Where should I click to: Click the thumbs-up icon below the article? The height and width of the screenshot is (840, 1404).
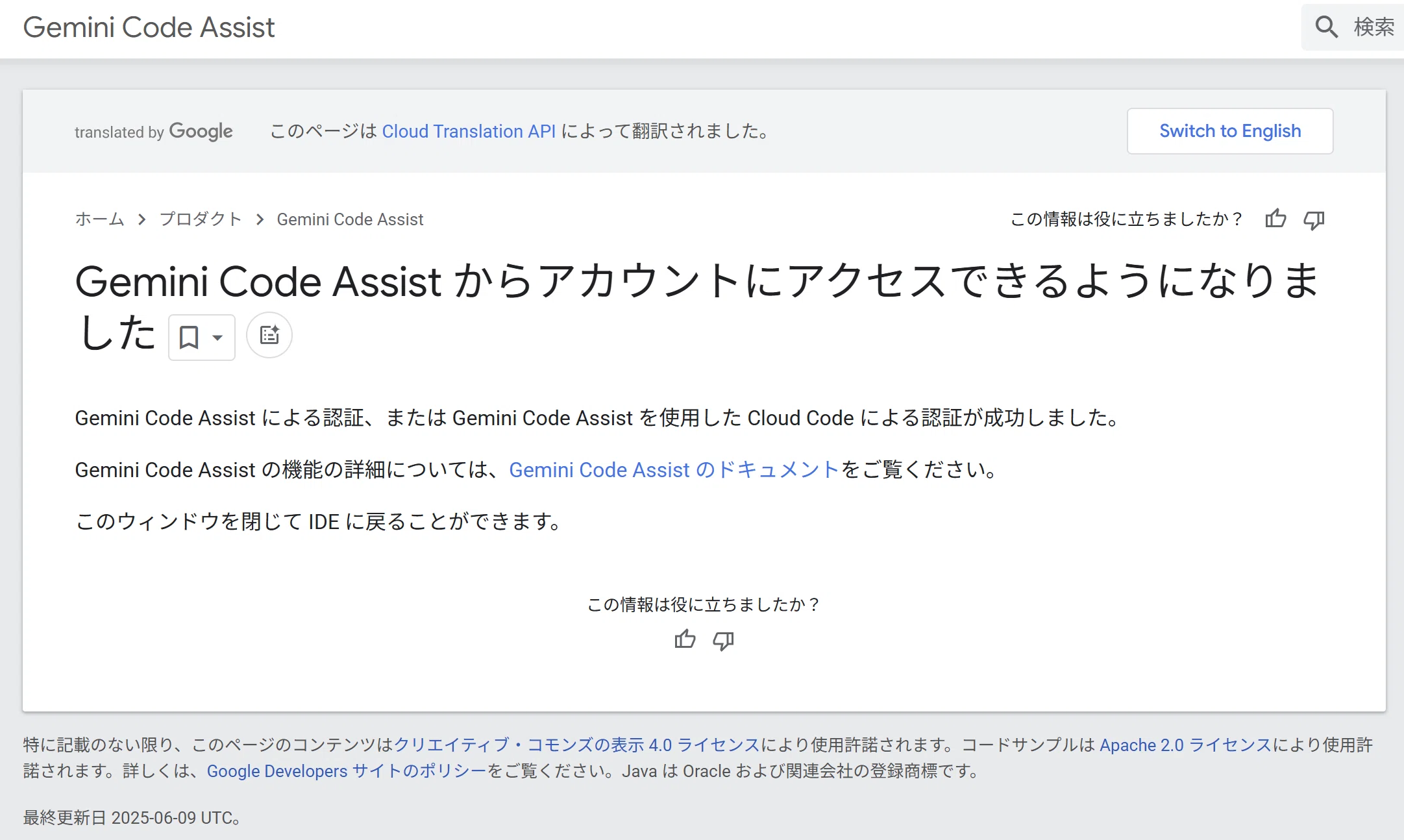[x=685, y=640]
